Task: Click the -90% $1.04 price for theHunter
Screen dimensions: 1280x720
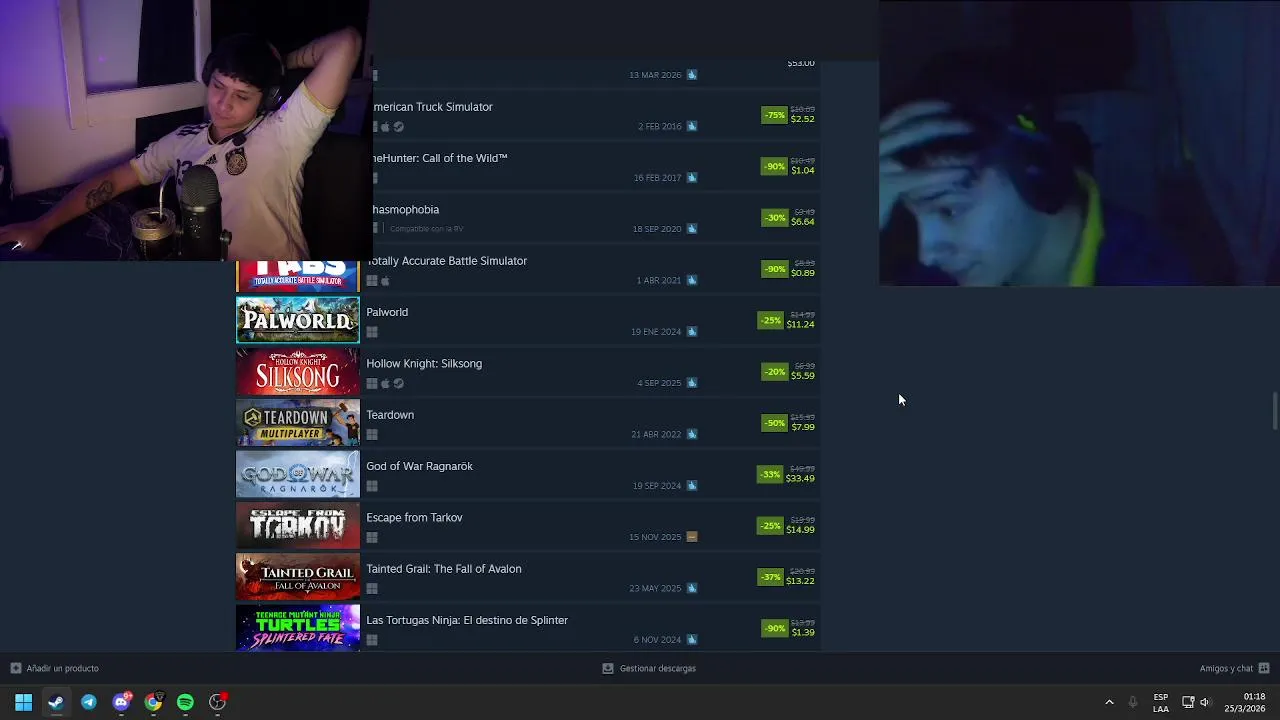Action: click(x=788, y=166)
